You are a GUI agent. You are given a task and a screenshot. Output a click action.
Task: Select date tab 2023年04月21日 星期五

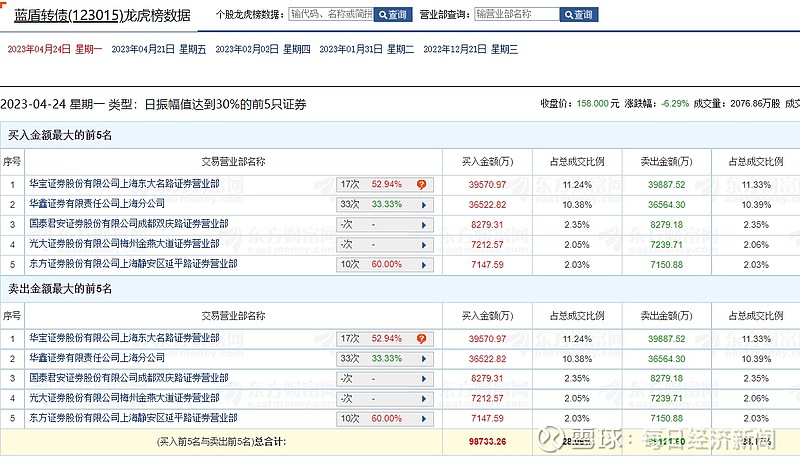(159, 49)
